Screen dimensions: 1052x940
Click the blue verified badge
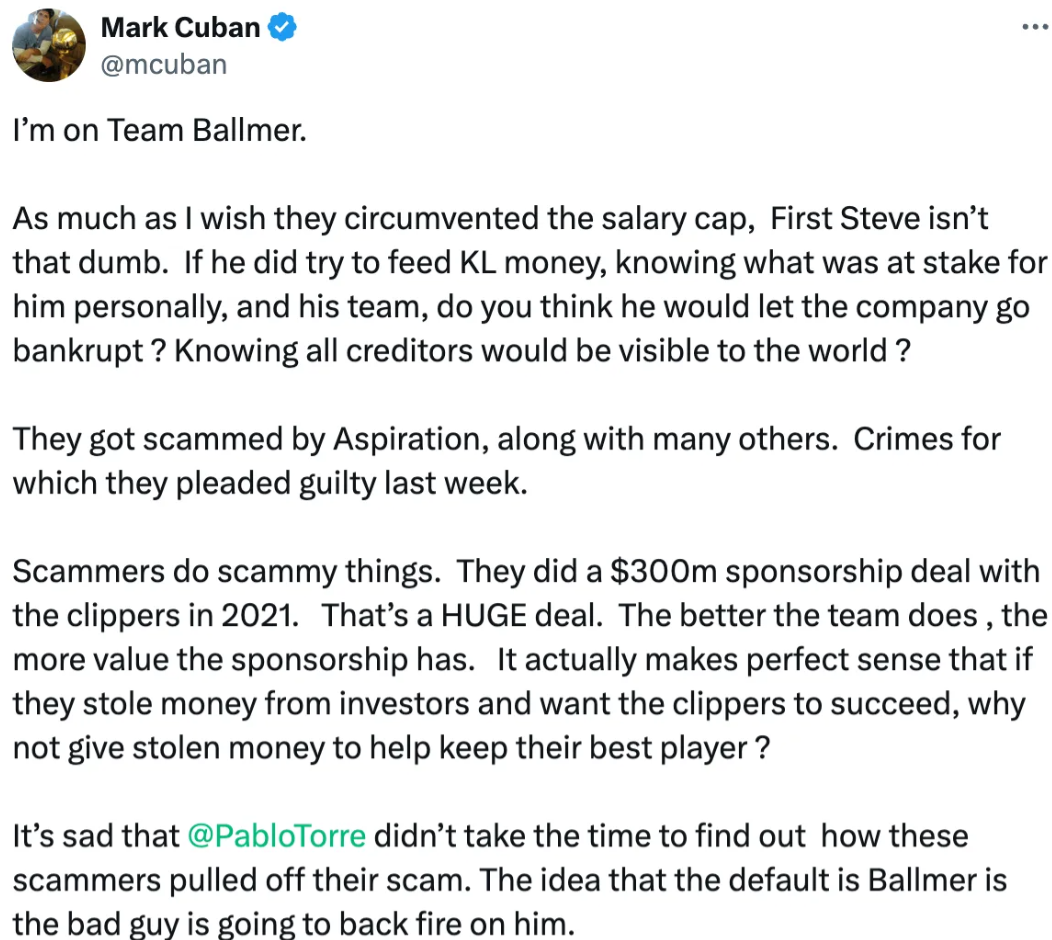284,28
